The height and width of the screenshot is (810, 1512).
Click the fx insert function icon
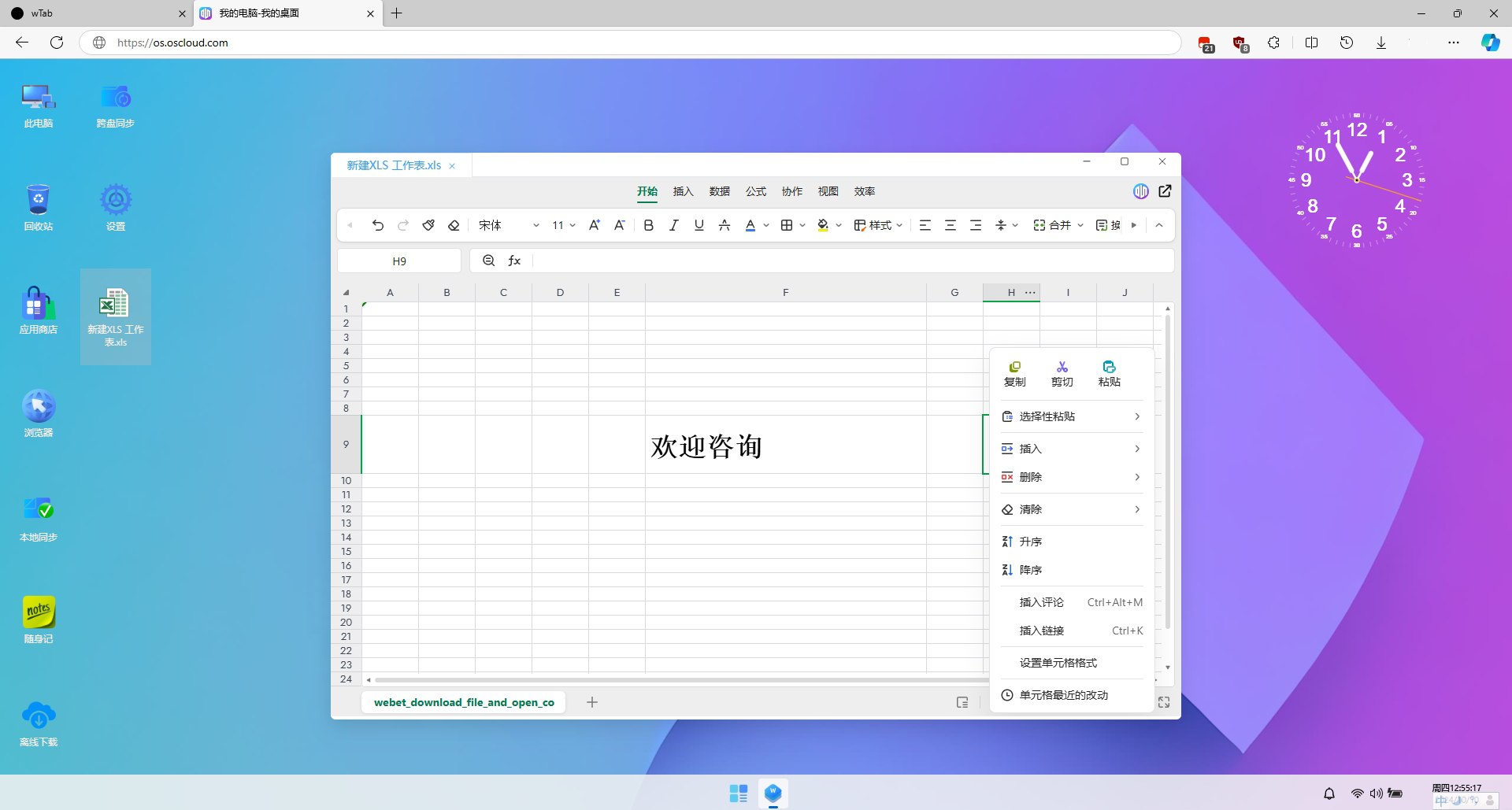[x=514, y=261]
